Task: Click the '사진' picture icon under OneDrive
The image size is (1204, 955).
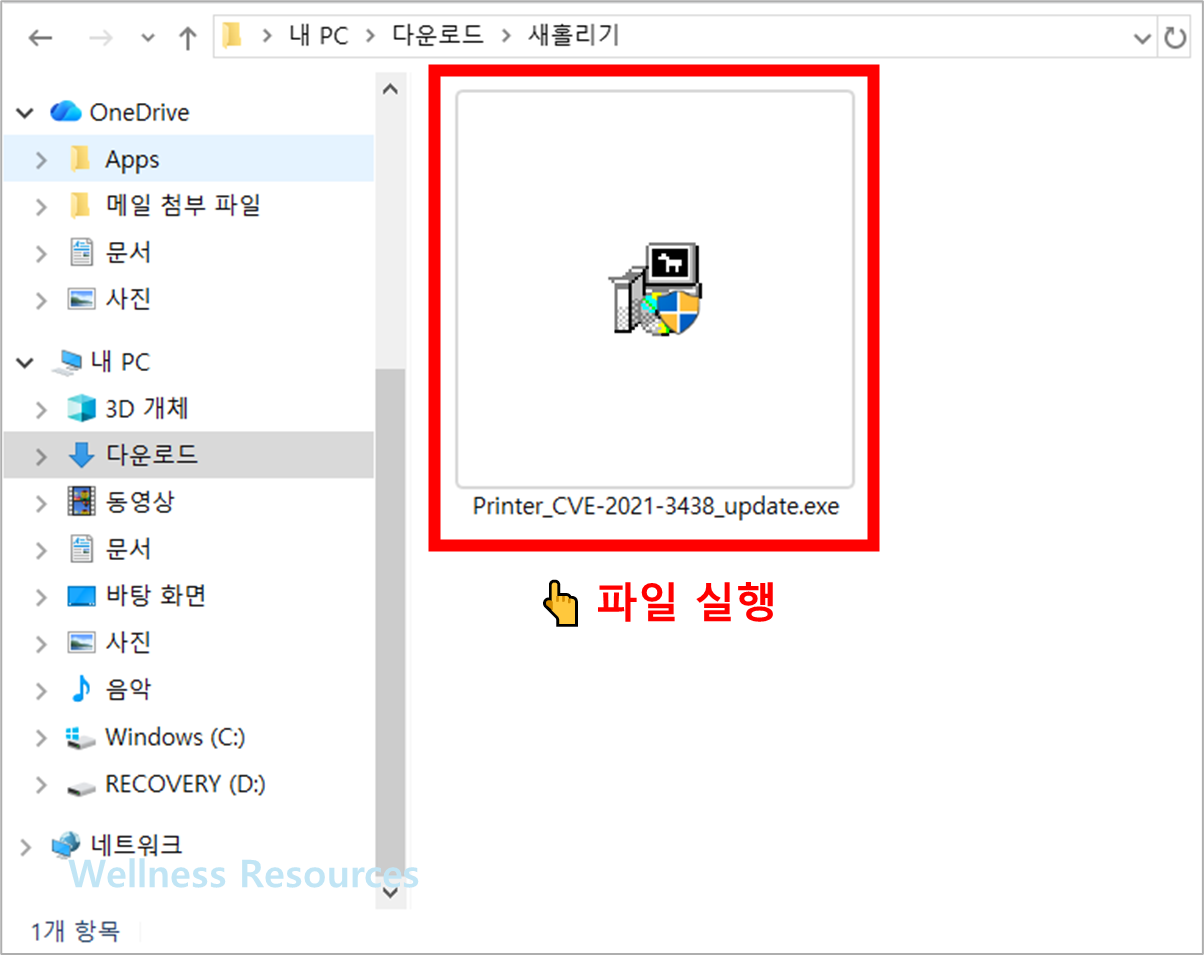Action: [81, 299]
